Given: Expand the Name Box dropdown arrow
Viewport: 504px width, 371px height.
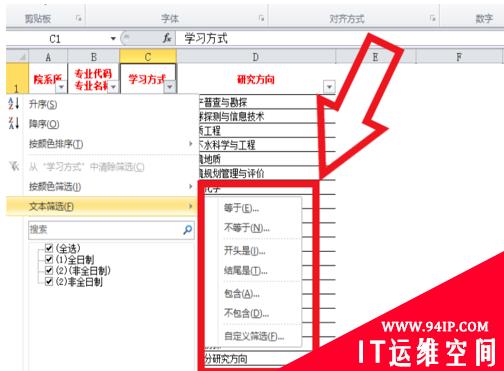Looking at the screenshot, I should [113, 39].
